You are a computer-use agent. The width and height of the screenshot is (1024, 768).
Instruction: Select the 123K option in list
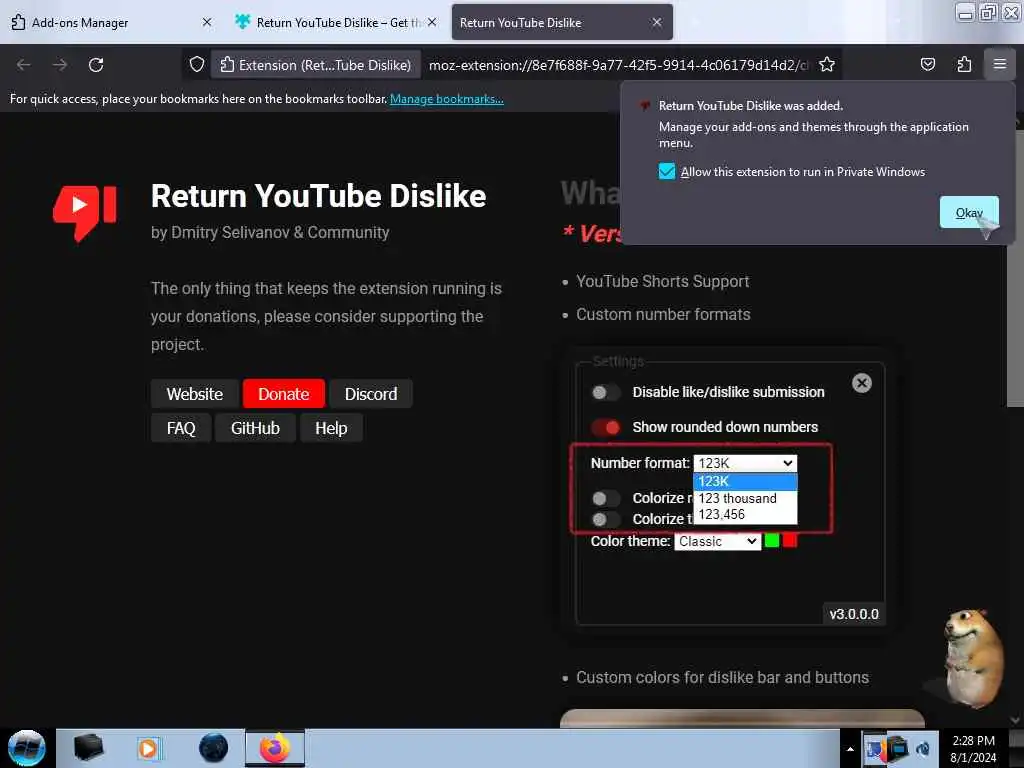pos(745,481)
